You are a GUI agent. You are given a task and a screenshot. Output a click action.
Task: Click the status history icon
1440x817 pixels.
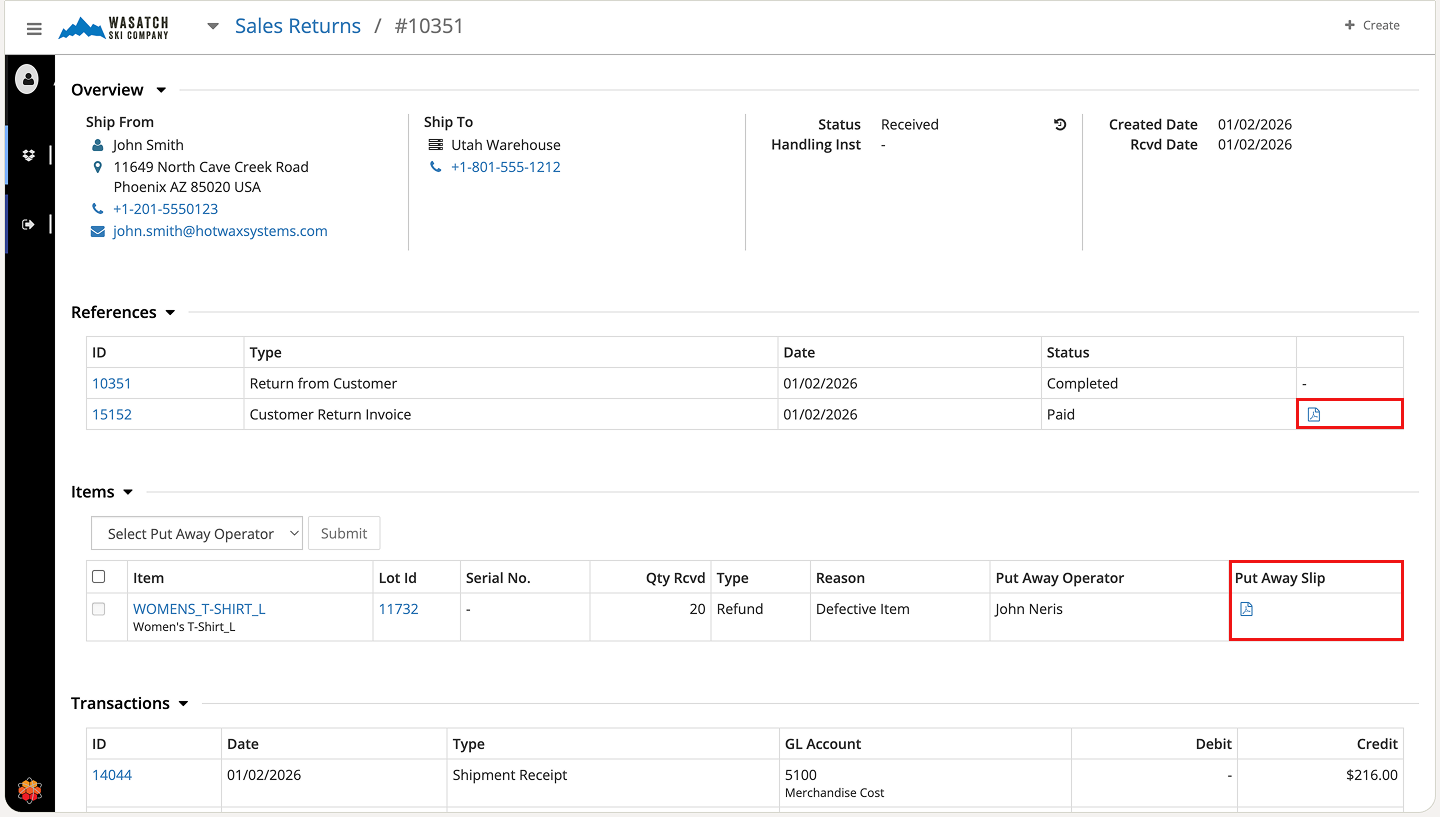pyautogui.click(x=1060, y=125)
